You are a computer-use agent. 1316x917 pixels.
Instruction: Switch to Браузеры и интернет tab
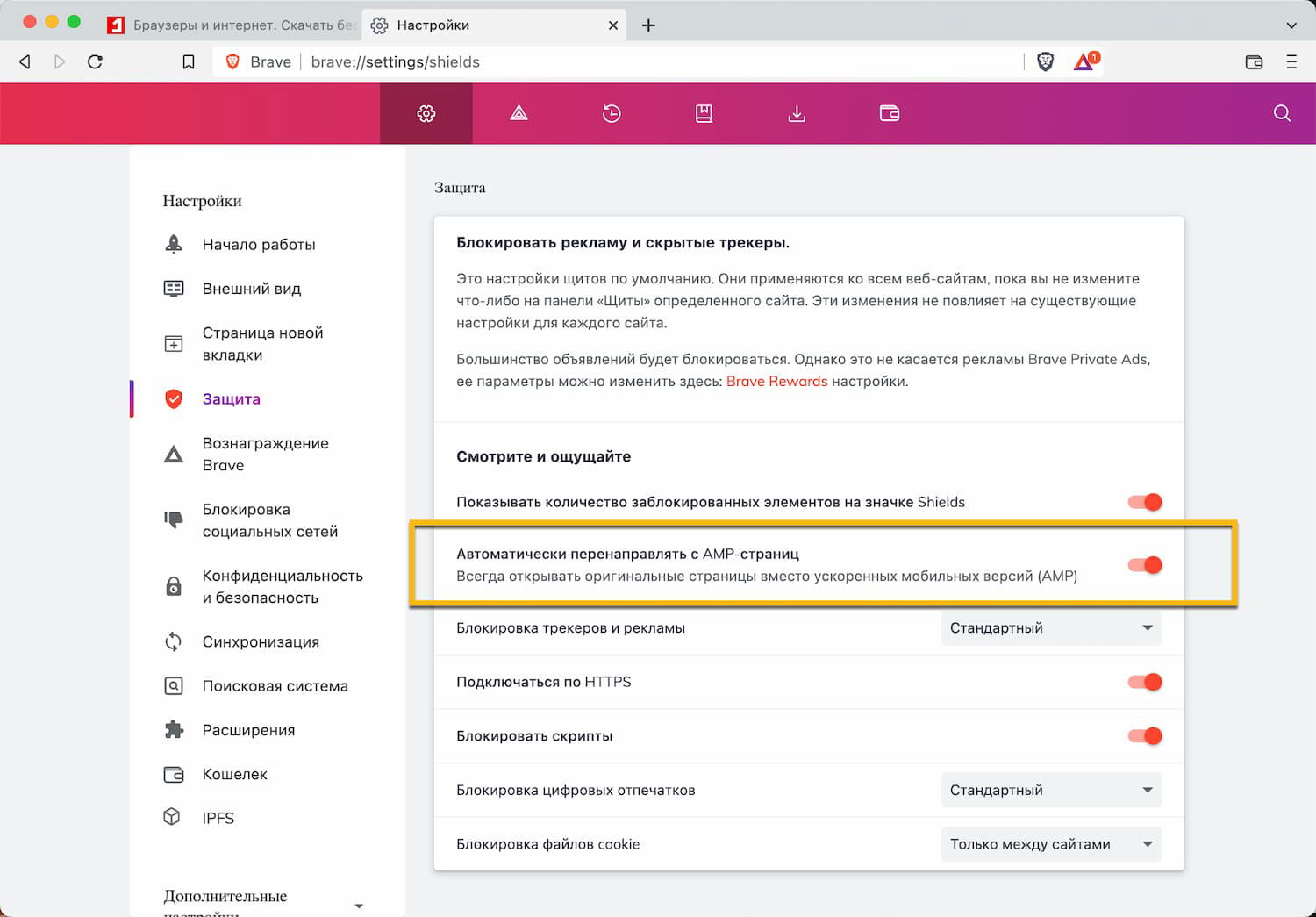pyautogui.click(x=232, y=25)
